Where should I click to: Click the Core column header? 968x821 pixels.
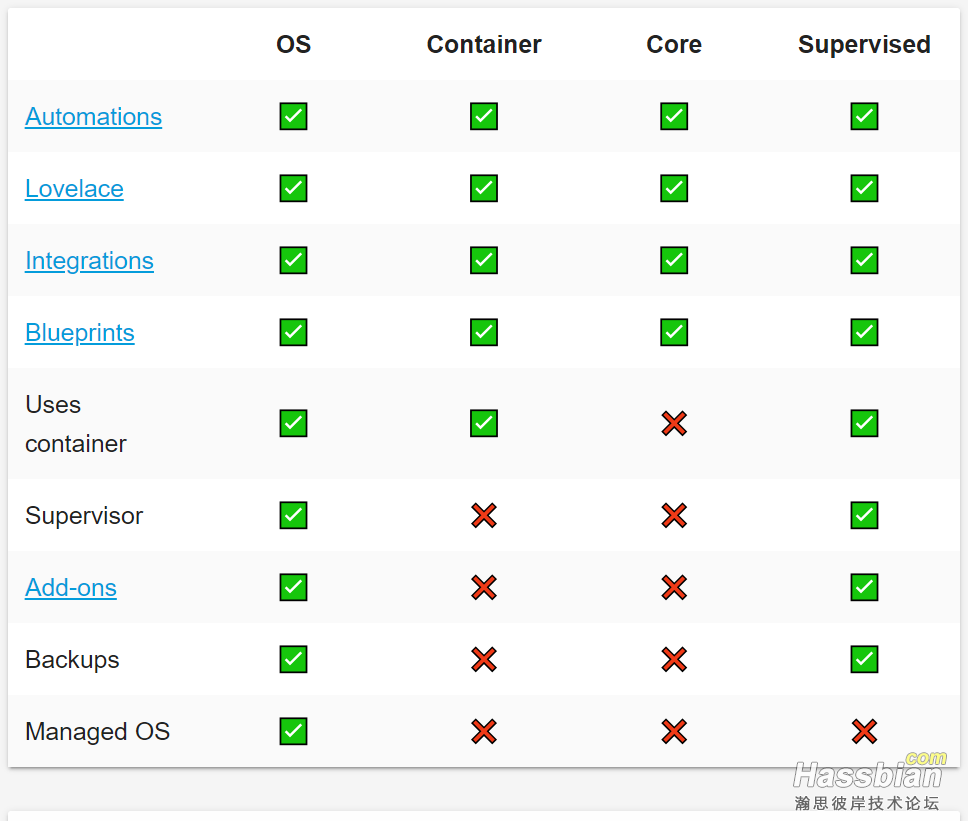click(674, 45)
